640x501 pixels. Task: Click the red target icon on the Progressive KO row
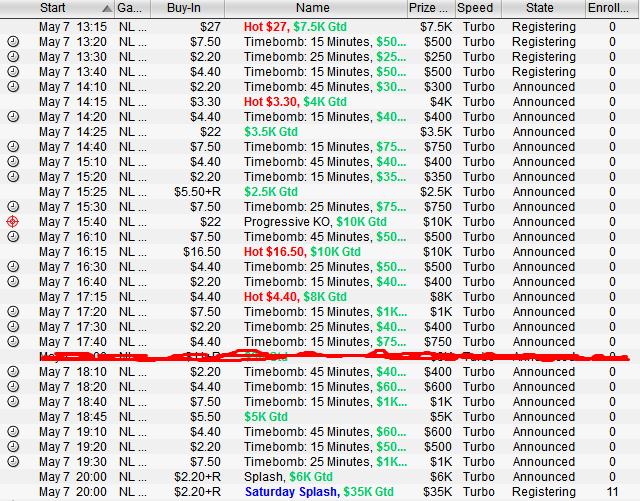(13, 222)
